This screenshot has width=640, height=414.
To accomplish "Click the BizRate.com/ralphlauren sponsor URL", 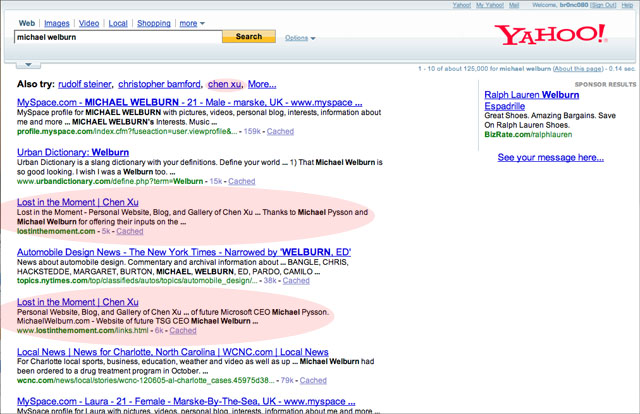I will pyautogui.click(x=528, y=135).
